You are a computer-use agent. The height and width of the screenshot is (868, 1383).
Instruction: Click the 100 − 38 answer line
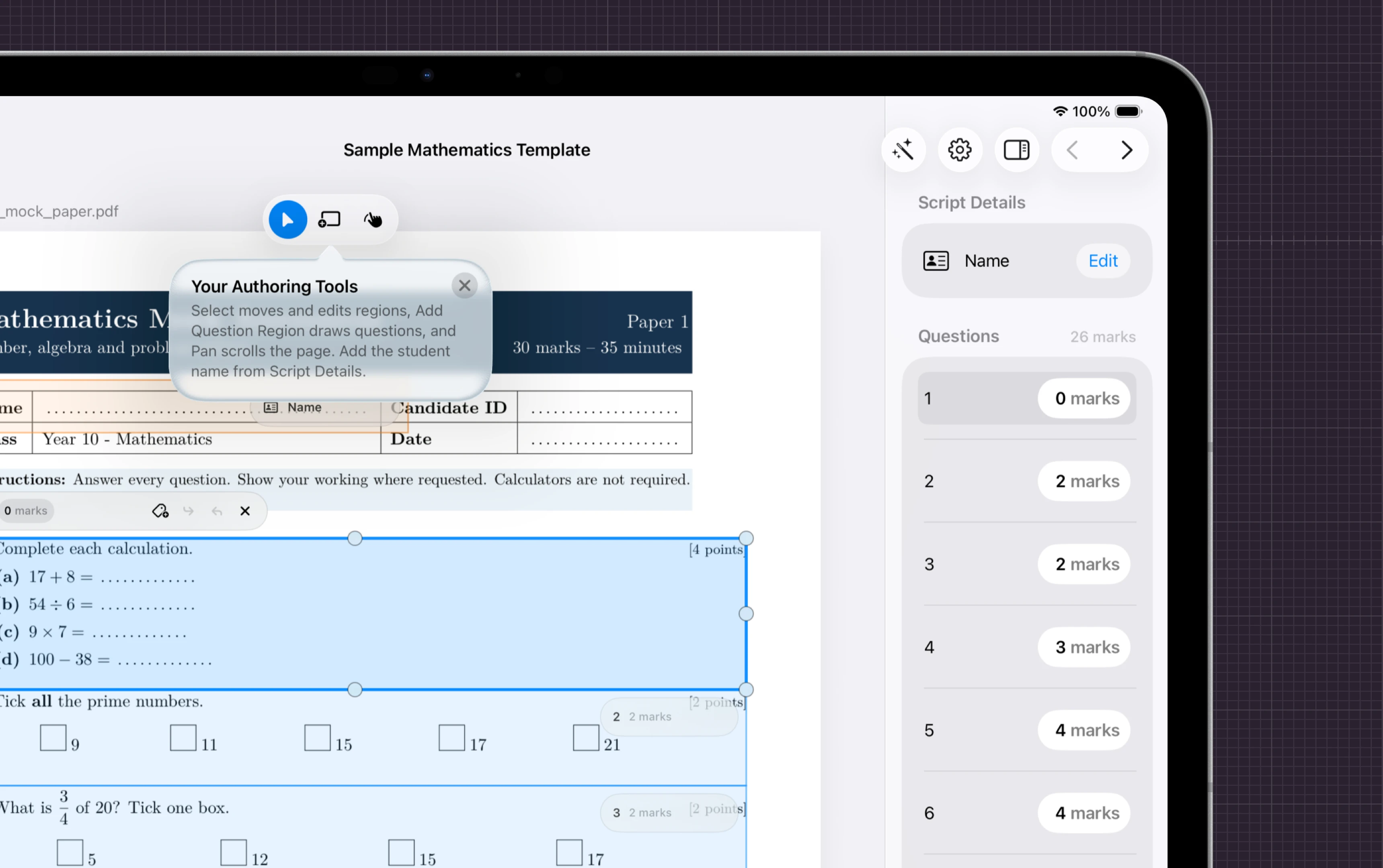[x=165, y=663]
